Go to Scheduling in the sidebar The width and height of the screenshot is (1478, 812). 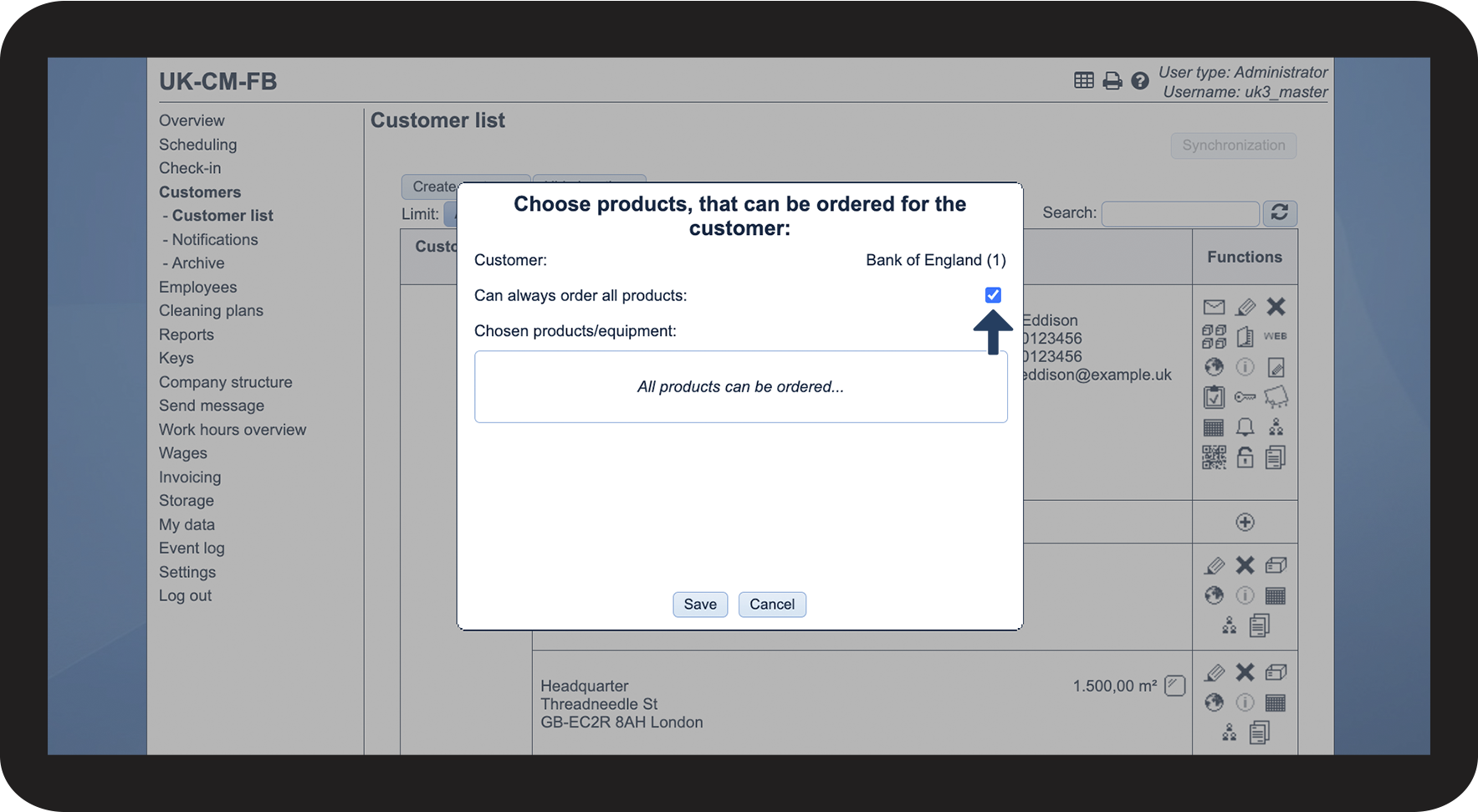tap(197, 145)
